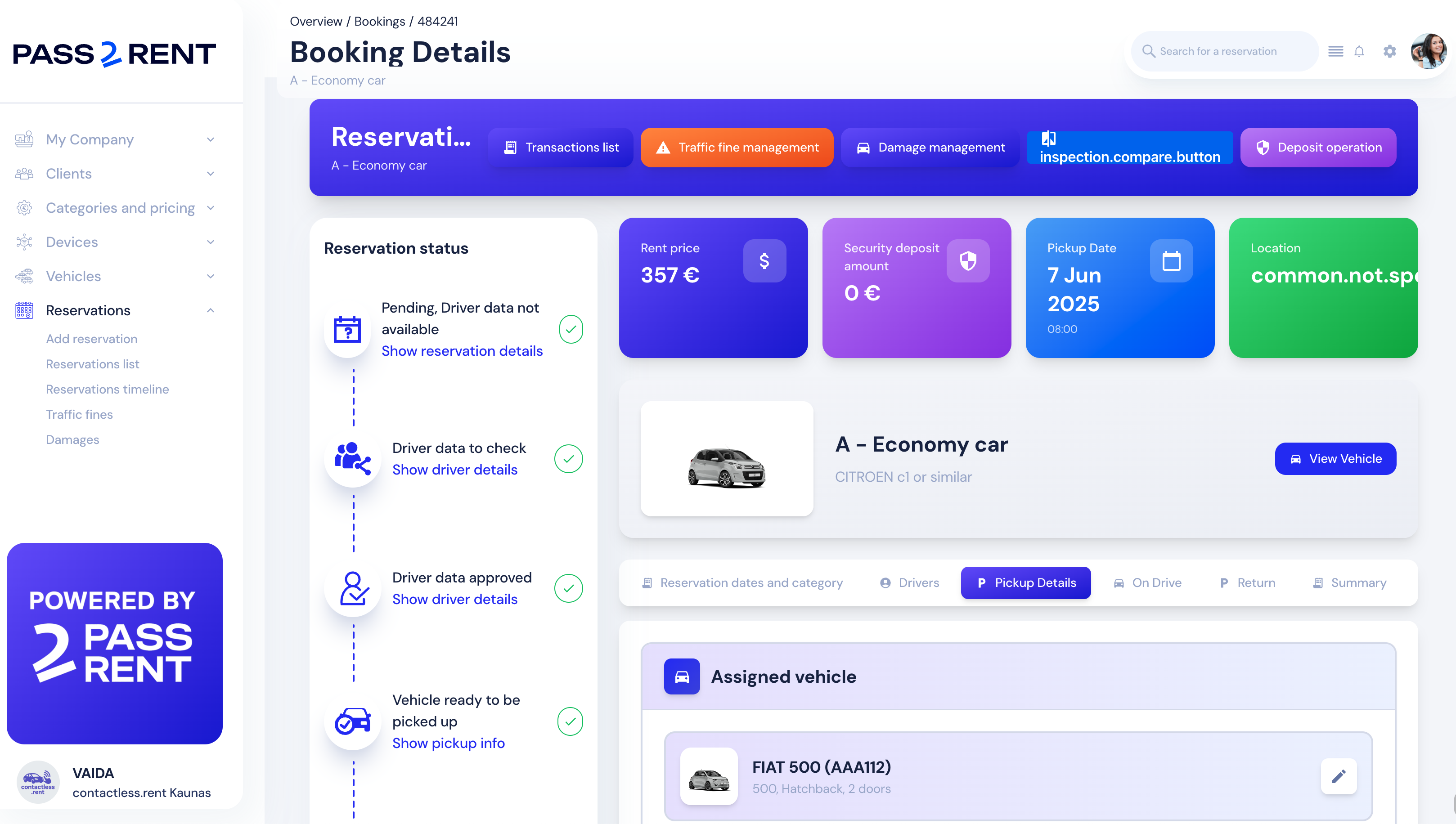Click checkmark circle beside Driver data to check
Screen dimensions: 1456x824
tap(568, 458)
